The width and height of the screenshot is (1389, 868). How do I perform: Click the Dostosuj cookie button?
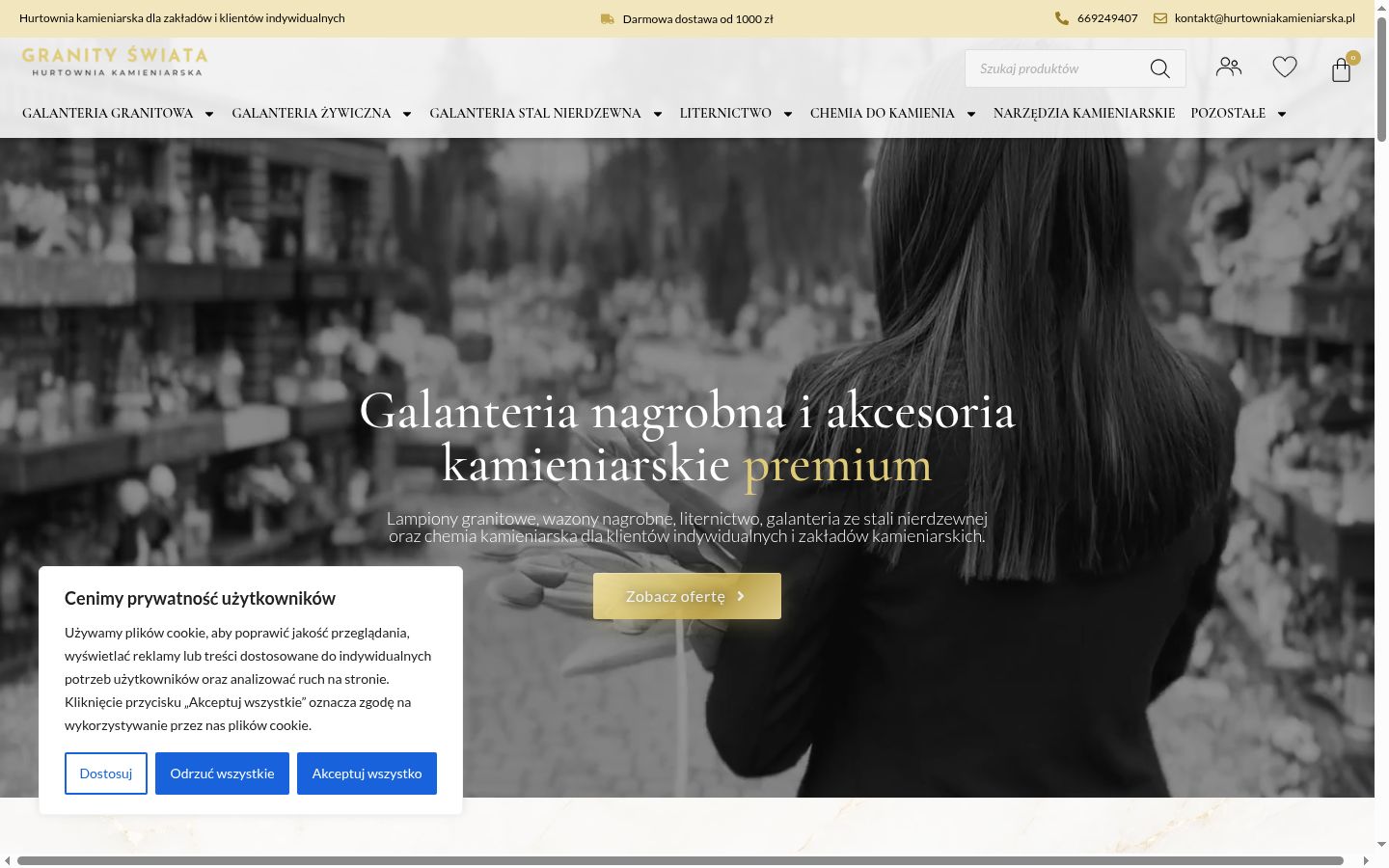click(106, 773)
